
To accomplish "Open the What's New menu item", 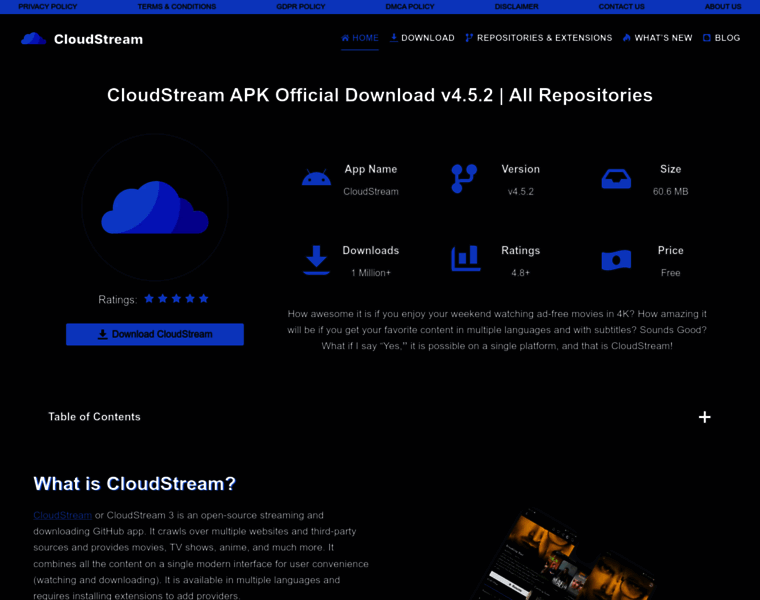I will click(657, 38).
